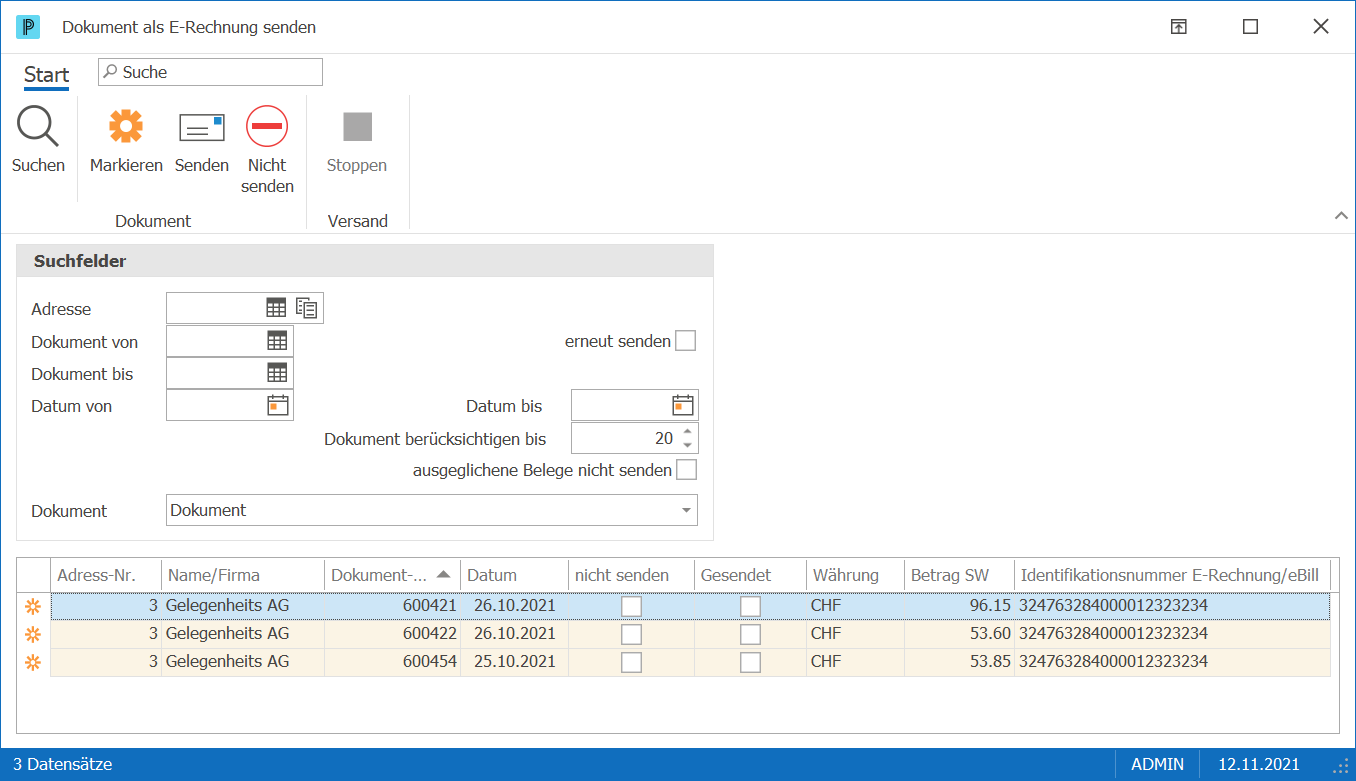
Task: Decrease Dokument berücksichtigen bis value
Action: tap(687, 445)
